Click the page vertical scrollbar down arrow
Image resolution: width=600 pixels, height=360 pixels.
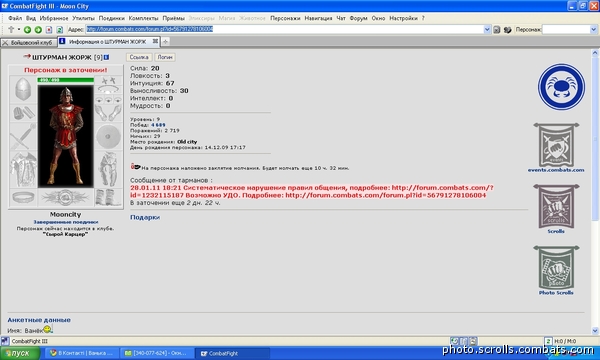click(595, 331)
